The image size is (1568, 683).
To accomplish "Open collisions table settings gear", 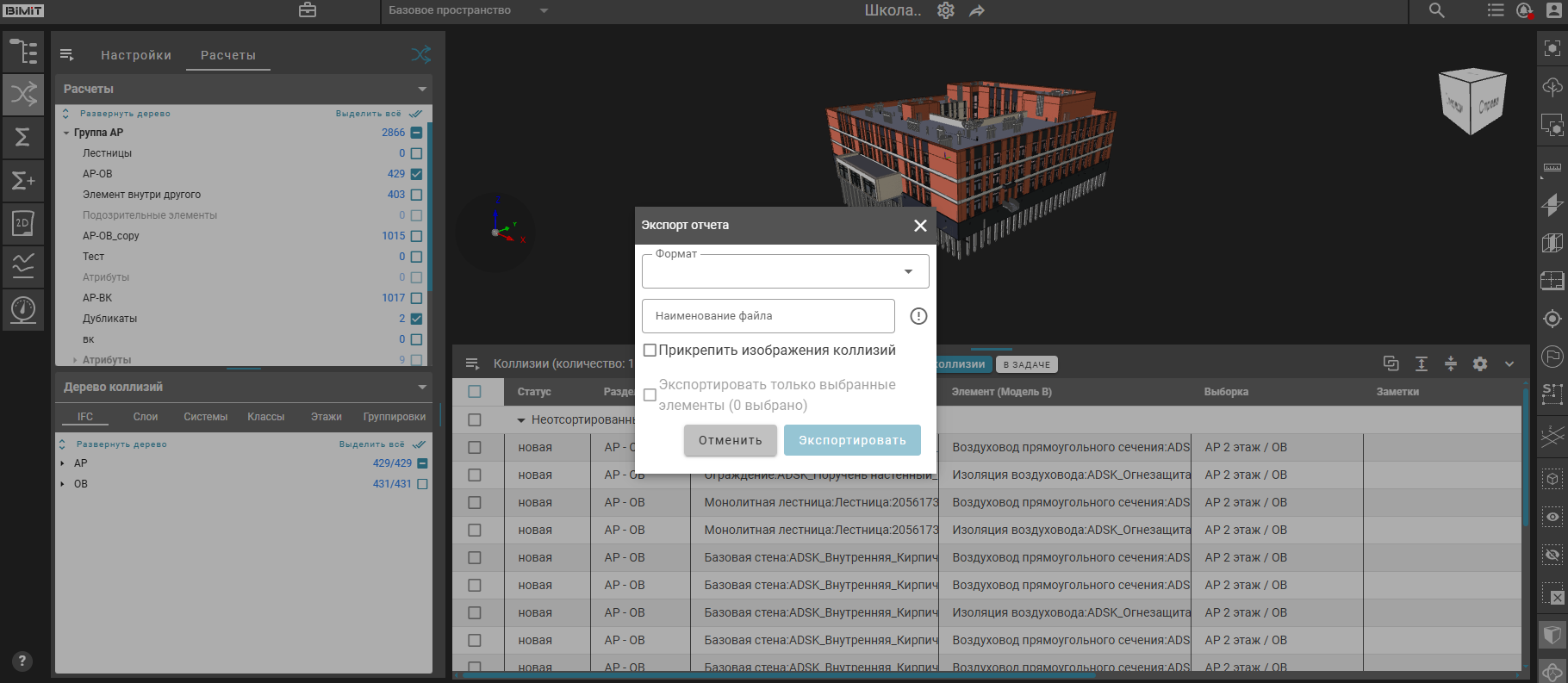I will [1480, 363].
